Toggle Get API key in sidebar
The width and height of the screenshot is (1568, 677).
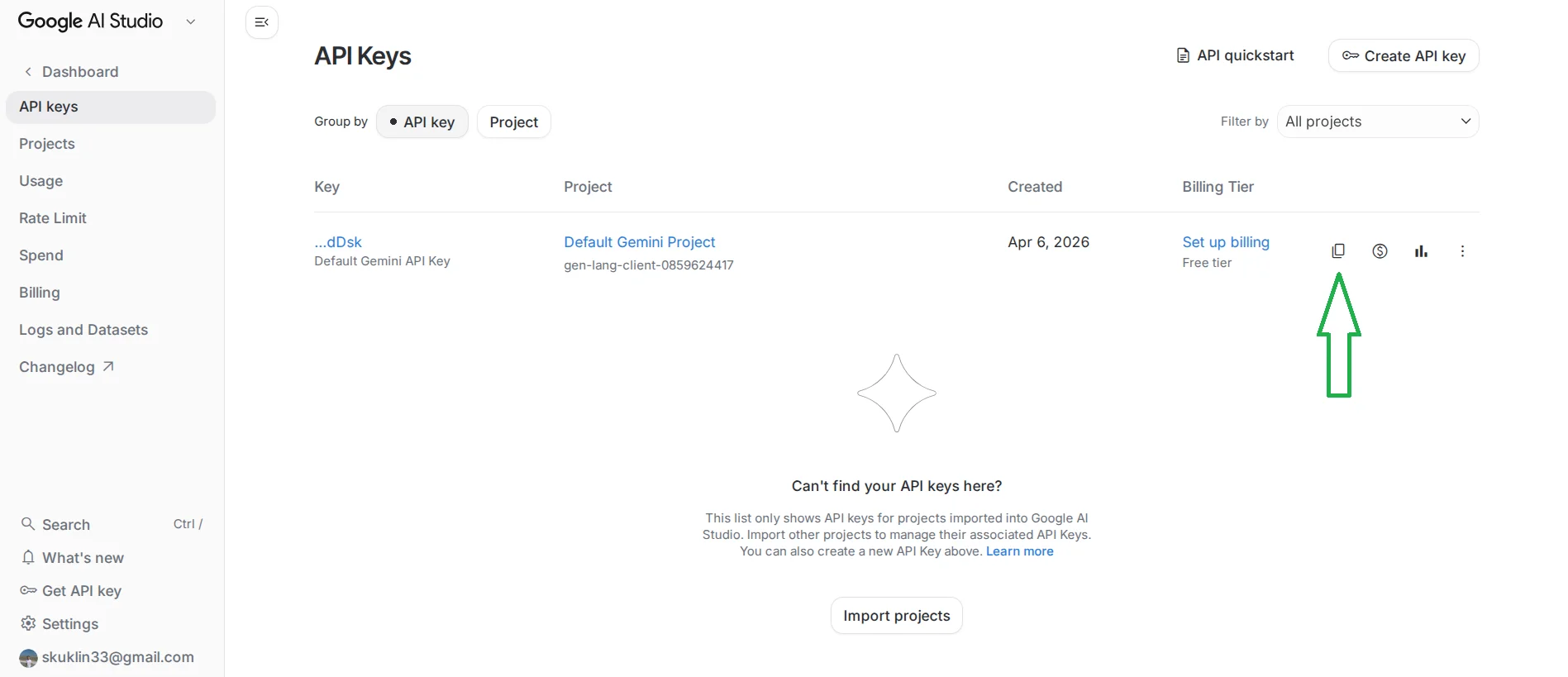click(x=81, y=590)
